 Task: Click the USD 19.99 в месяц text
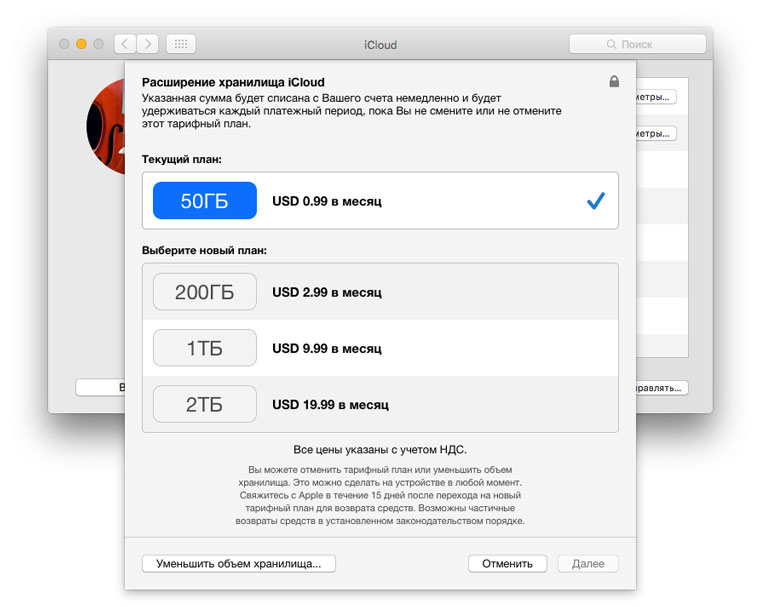[330, 405]
